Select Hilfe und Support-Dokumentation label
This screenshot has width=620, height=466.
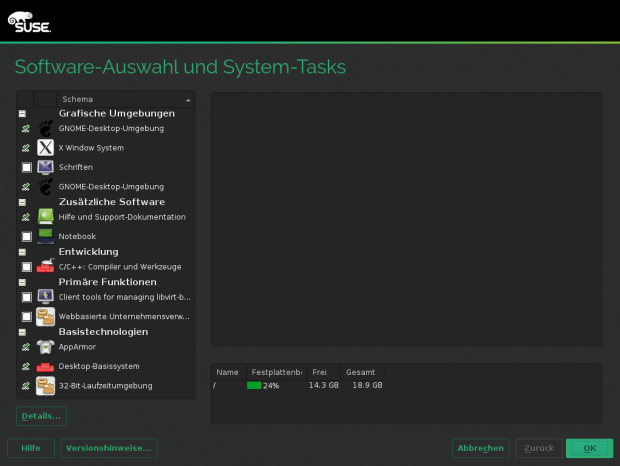pyautogui.click(x=122, y=217)
